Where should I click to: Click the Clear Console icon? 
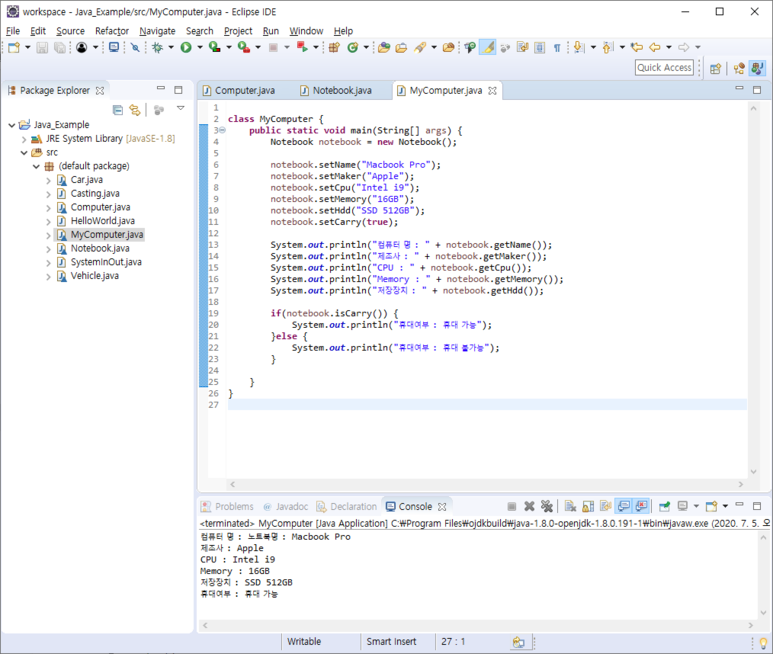pos(570,506)
